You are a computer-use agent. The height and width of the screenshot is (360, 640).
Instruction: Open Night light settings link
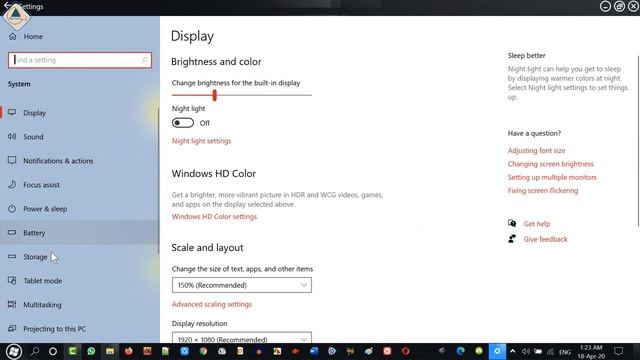(x=201, y=141)
